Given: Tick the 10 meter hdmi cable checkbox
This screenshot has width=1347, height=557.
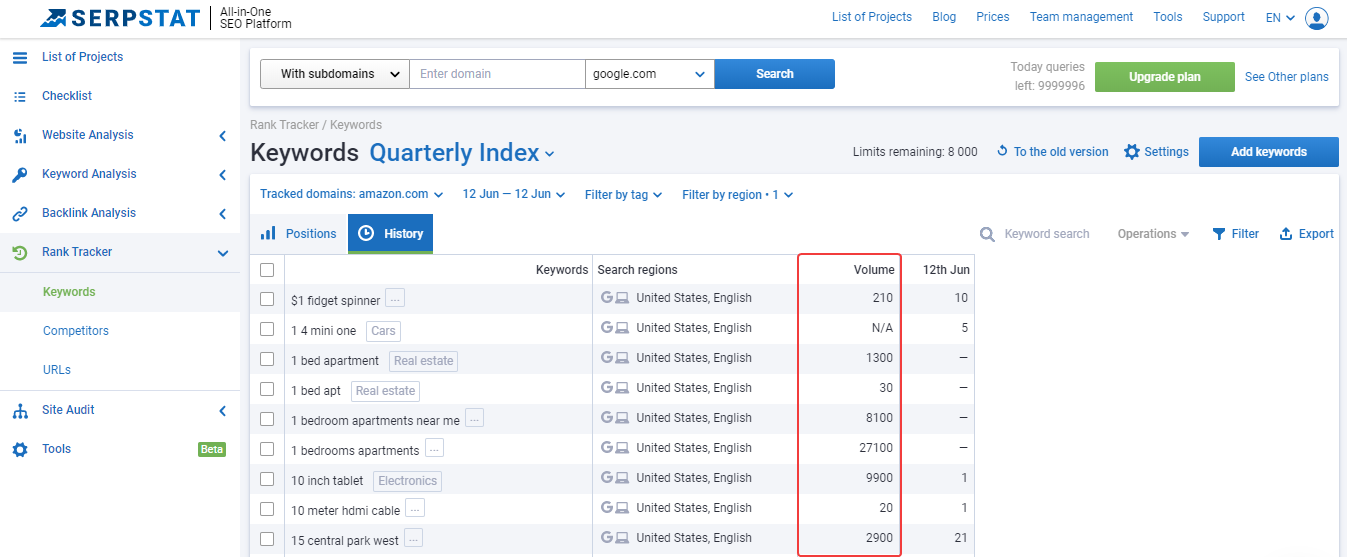Looking at the screenshot, I should pyautogui.click(x=267, y=509).
